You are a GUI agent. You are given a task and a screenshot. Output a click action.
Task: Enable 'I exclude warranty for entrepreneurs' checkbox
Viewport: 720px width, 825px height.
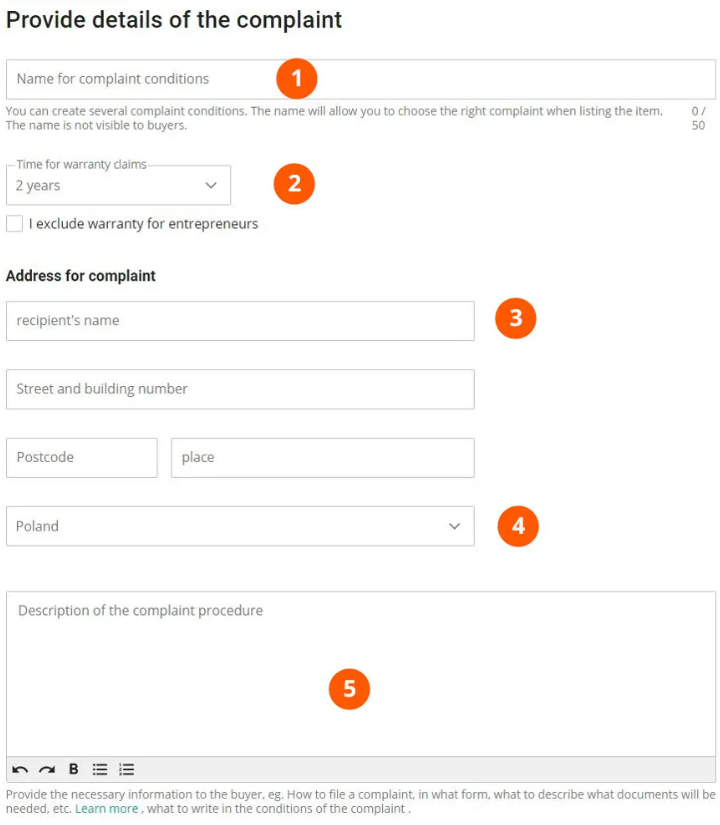click(x=15, y=224)
